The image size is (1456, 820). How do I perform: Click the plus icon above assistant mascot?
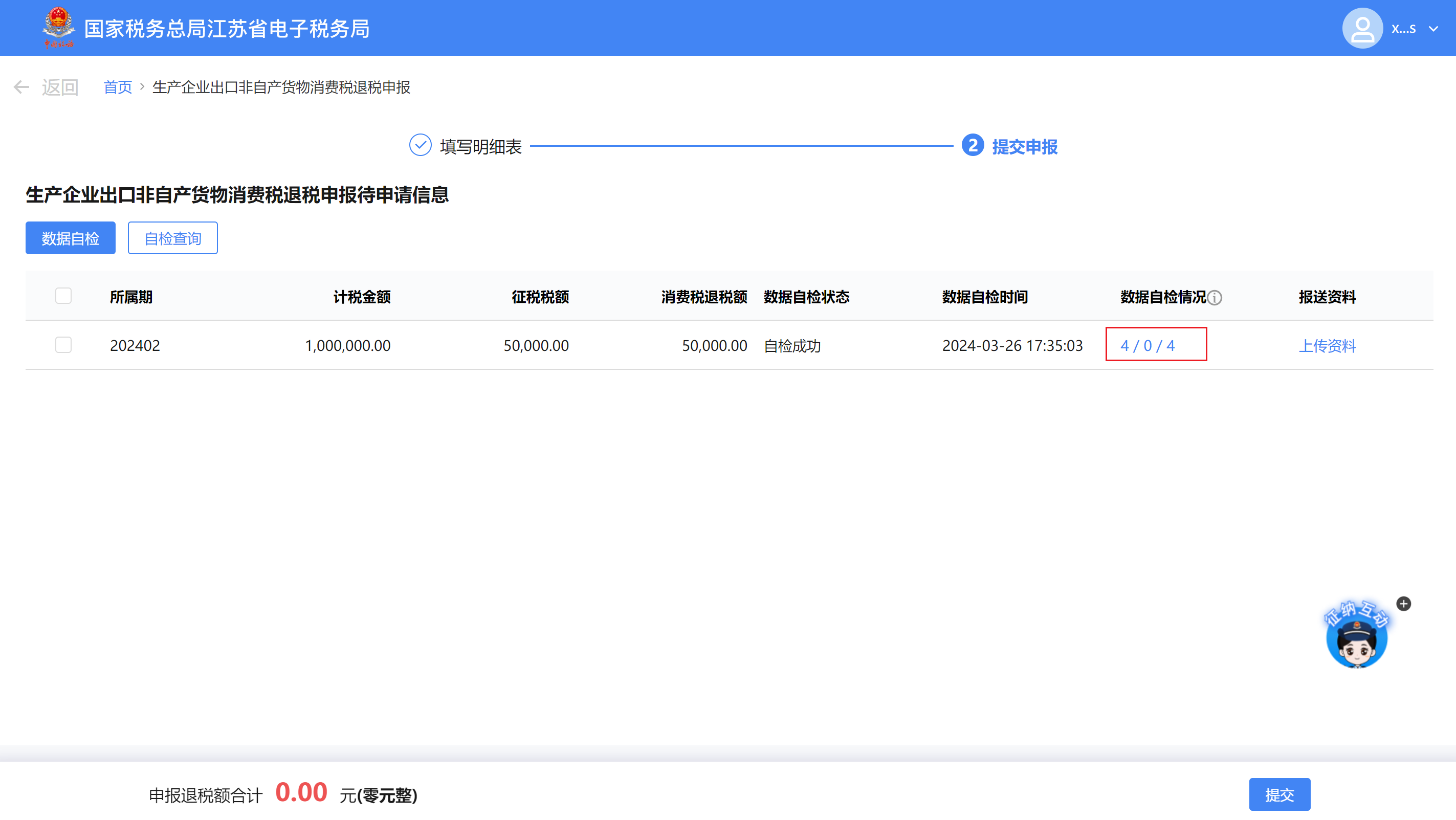coord(1403,604)
